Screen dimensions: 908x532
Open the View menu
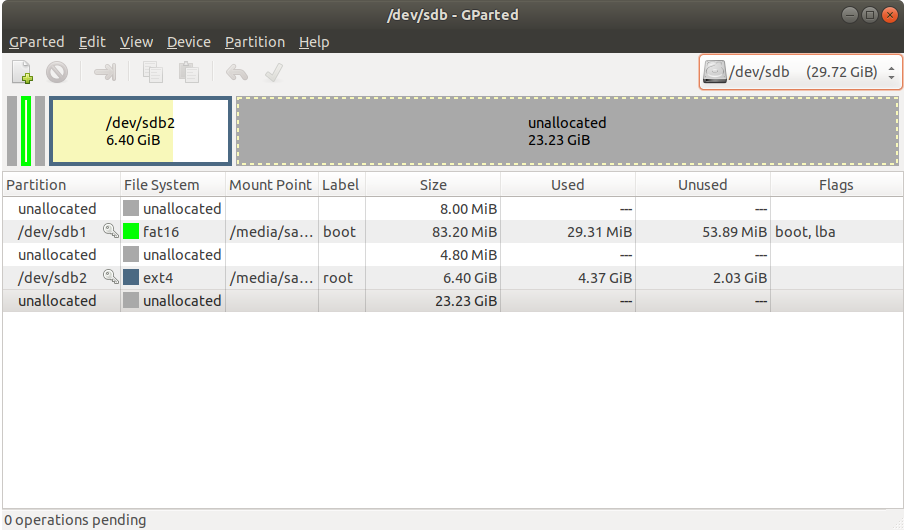click(x=136, y=42)
